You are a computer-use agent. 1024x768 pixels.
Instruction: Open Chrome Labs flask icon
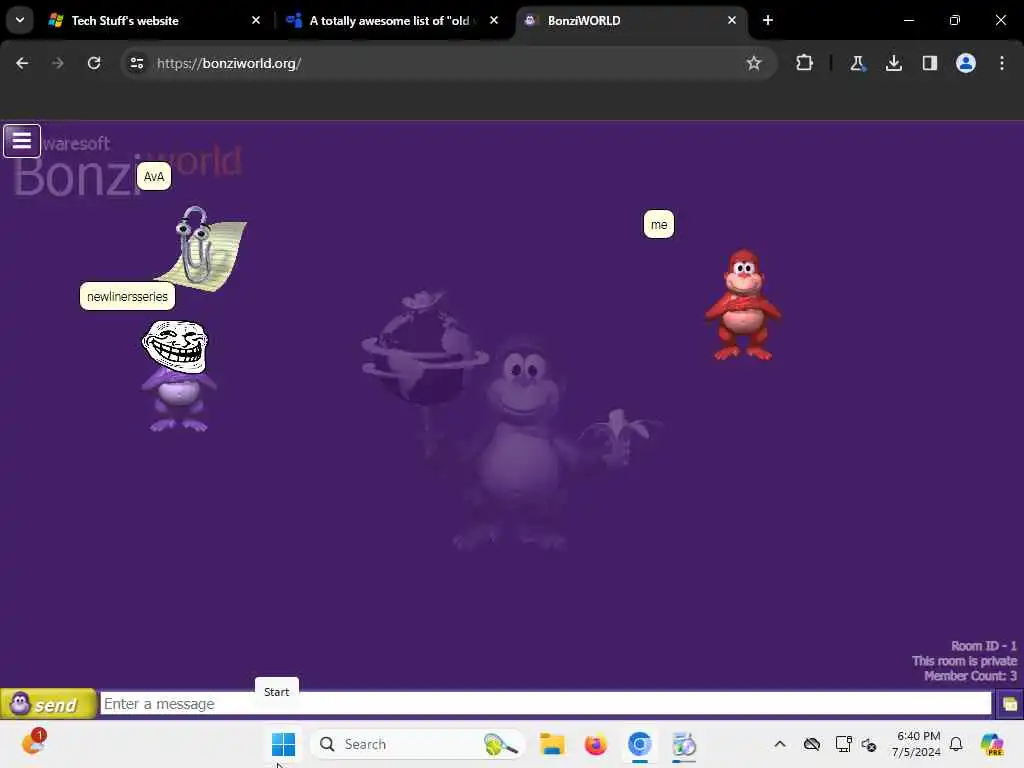point(857,63)
